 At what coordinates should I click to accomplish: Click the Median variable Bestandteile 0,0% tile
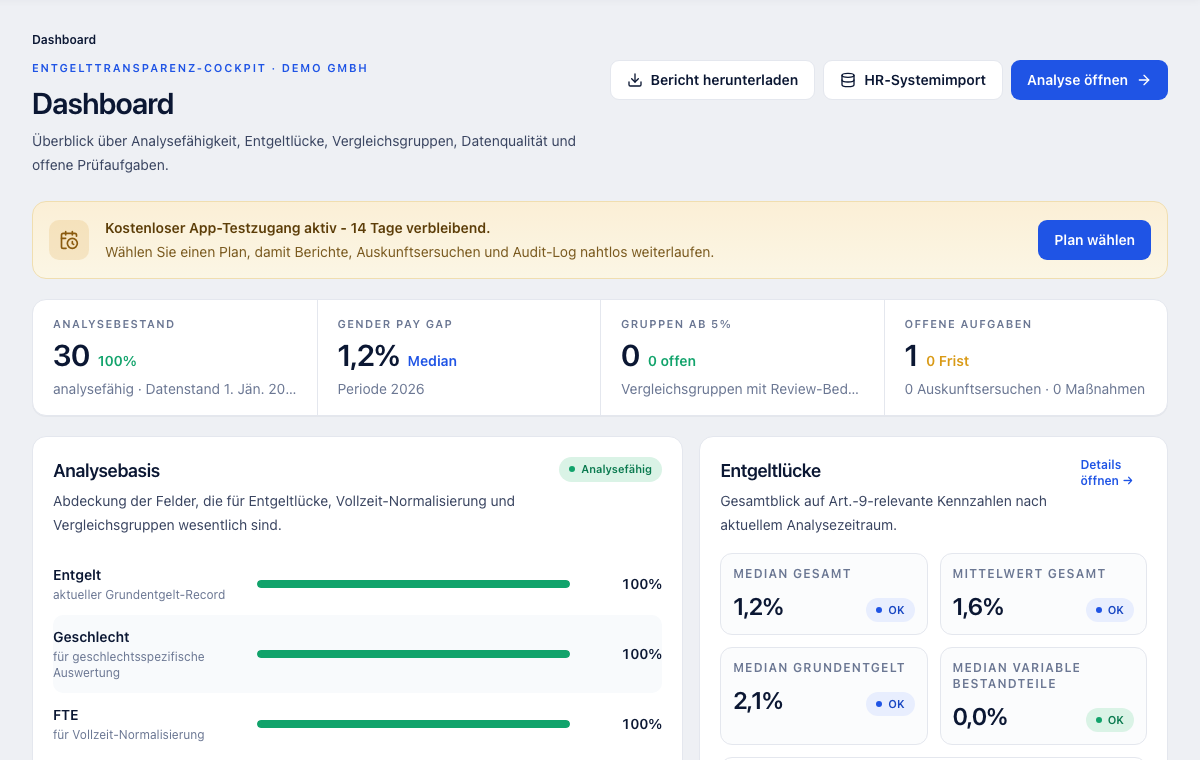click(1043, 696)
